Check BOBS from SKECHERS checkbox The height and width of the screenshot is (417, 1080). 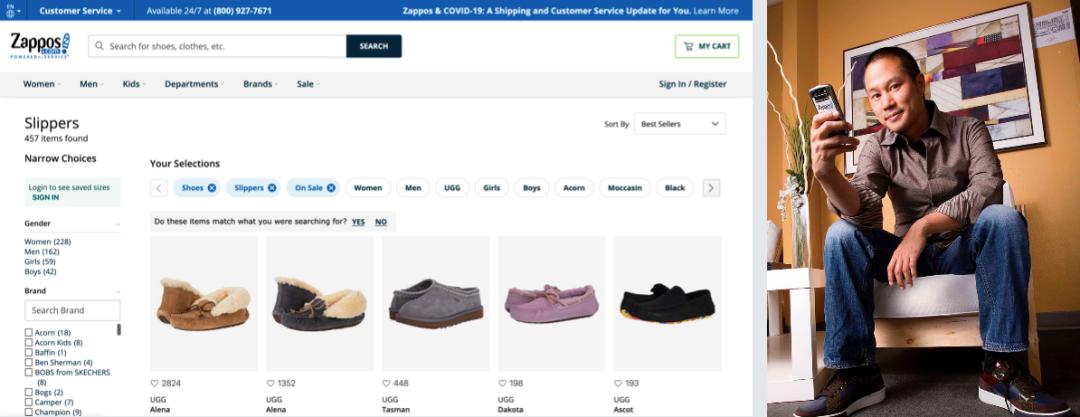coord(28,372)
